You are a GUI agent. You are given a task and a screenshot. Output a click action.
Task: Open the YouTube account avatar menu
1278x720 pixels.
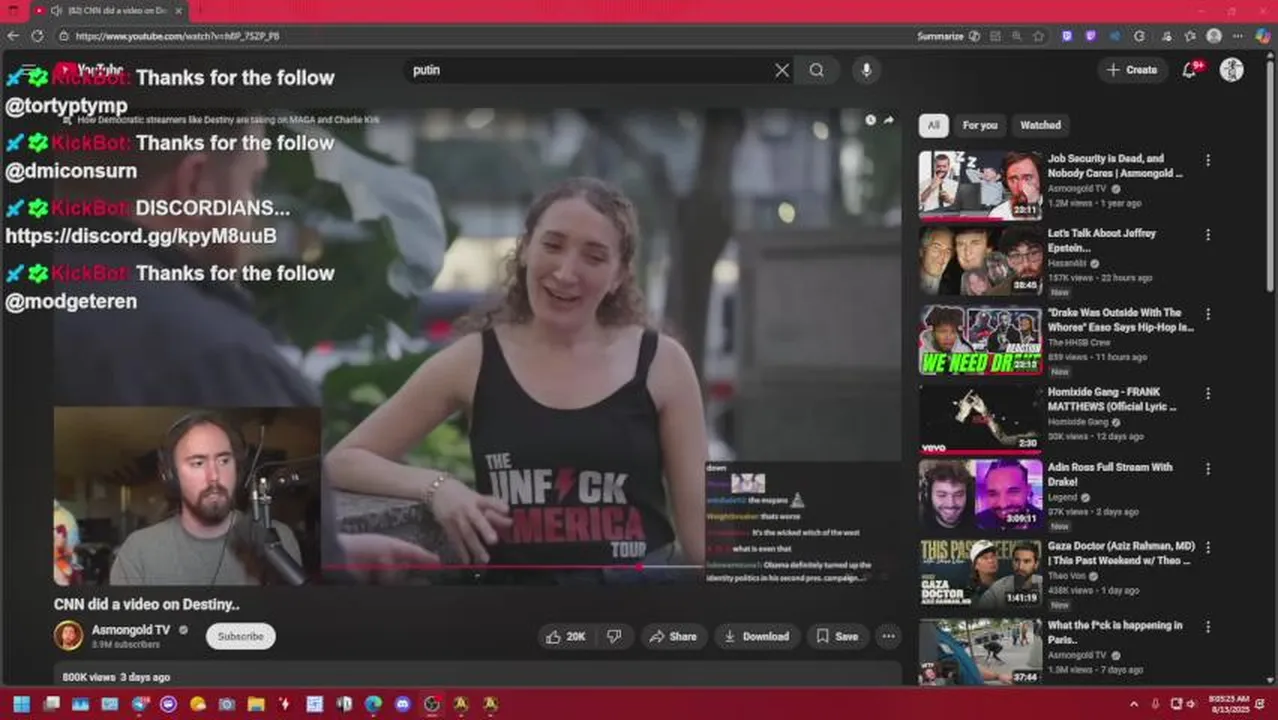1232,69
